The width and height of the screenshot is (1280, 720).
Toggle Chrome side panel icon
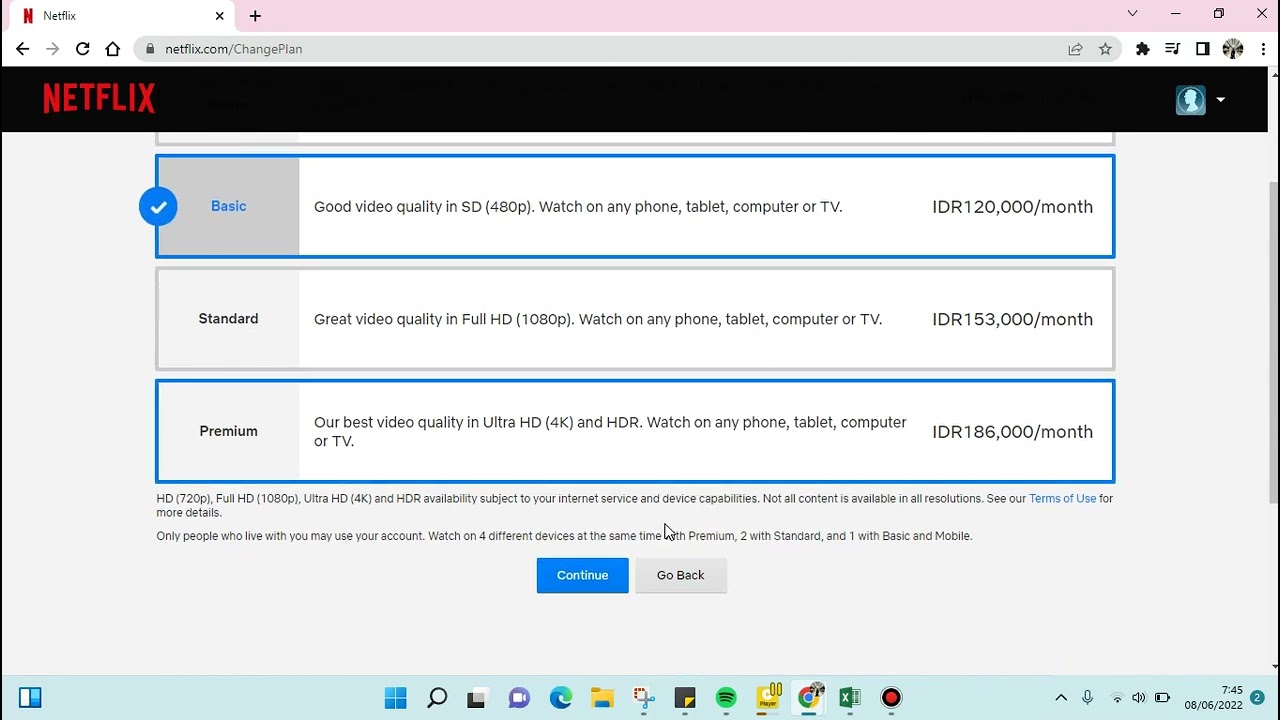(1202, 49)
